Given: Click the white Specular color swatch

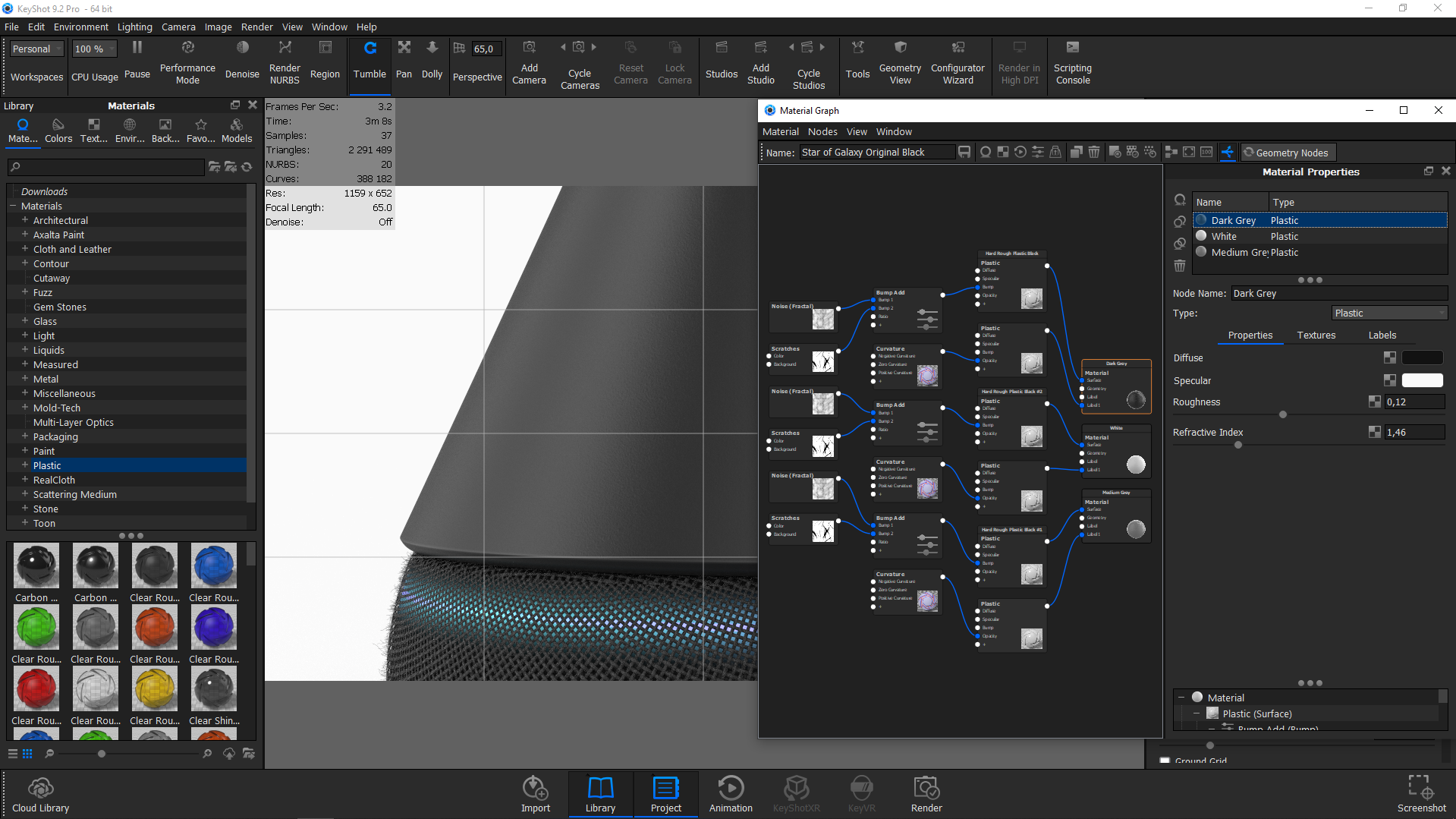Looking at the screenshot, I should [1423, 380].
